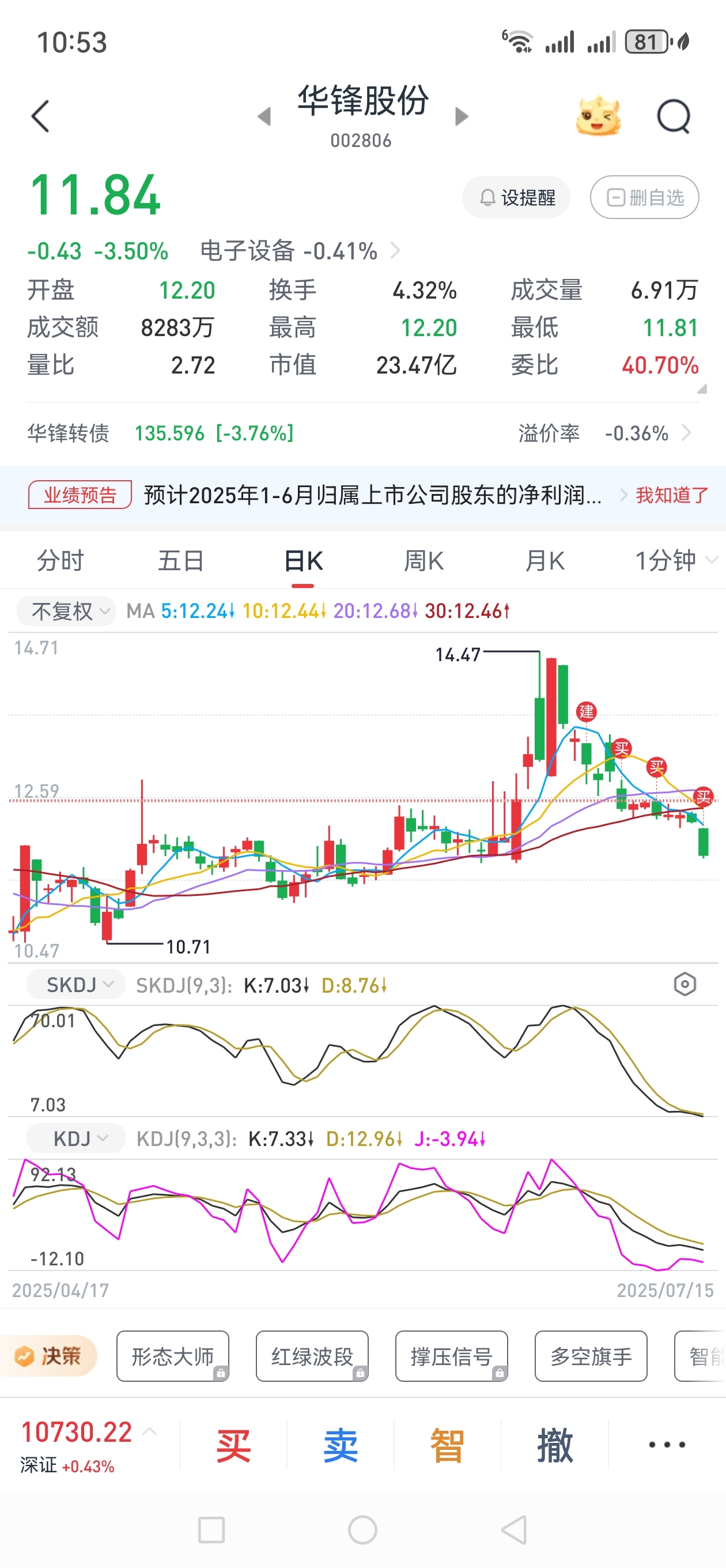Viewport: 726px width, 1568px height.
Task: Switch to 五日 tab
Action: (181, 560)
